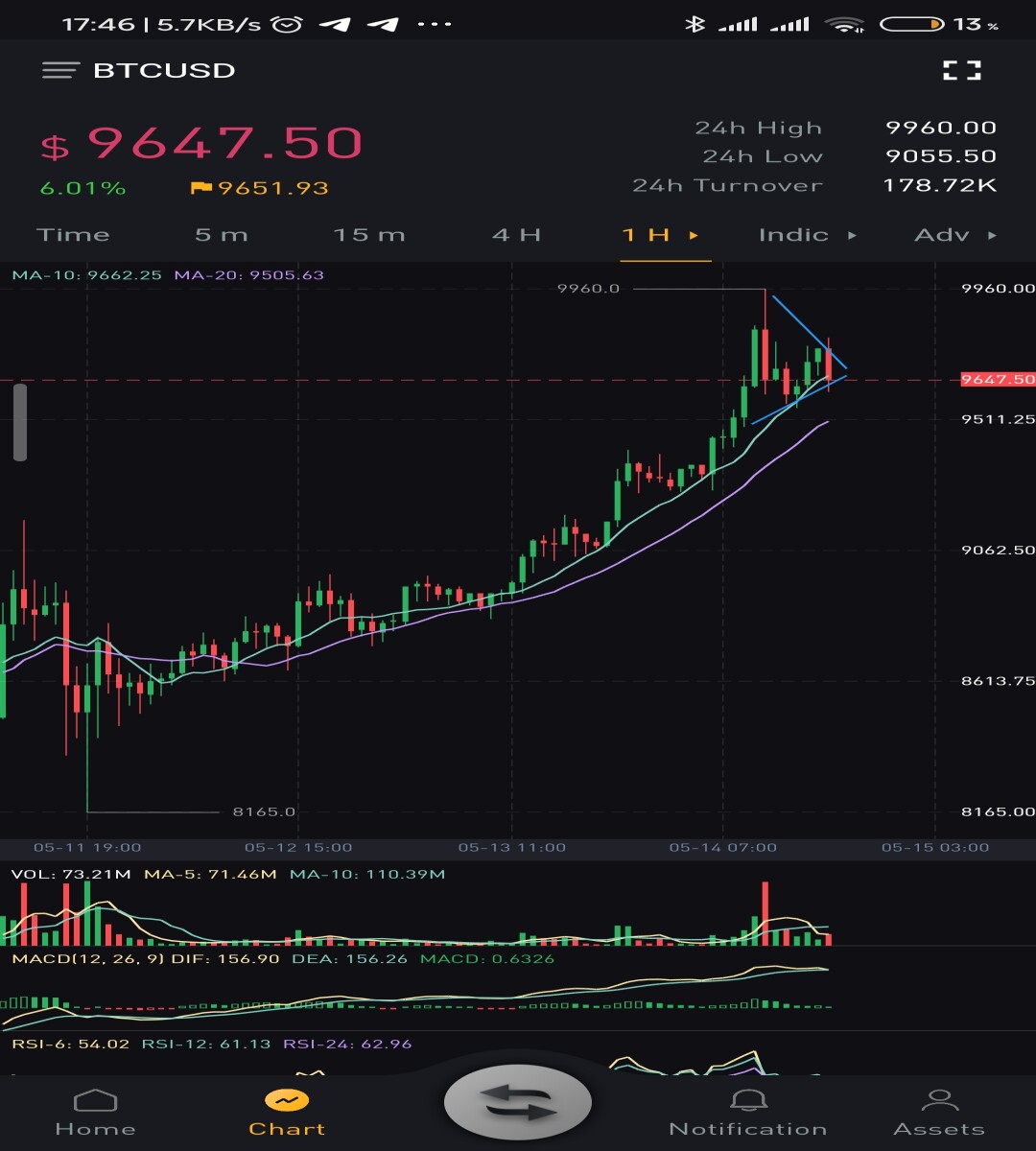Screen dimensions: 1036x1151
Task: Expand the 1 H timeframe dropdown
Action: point(694,235)
